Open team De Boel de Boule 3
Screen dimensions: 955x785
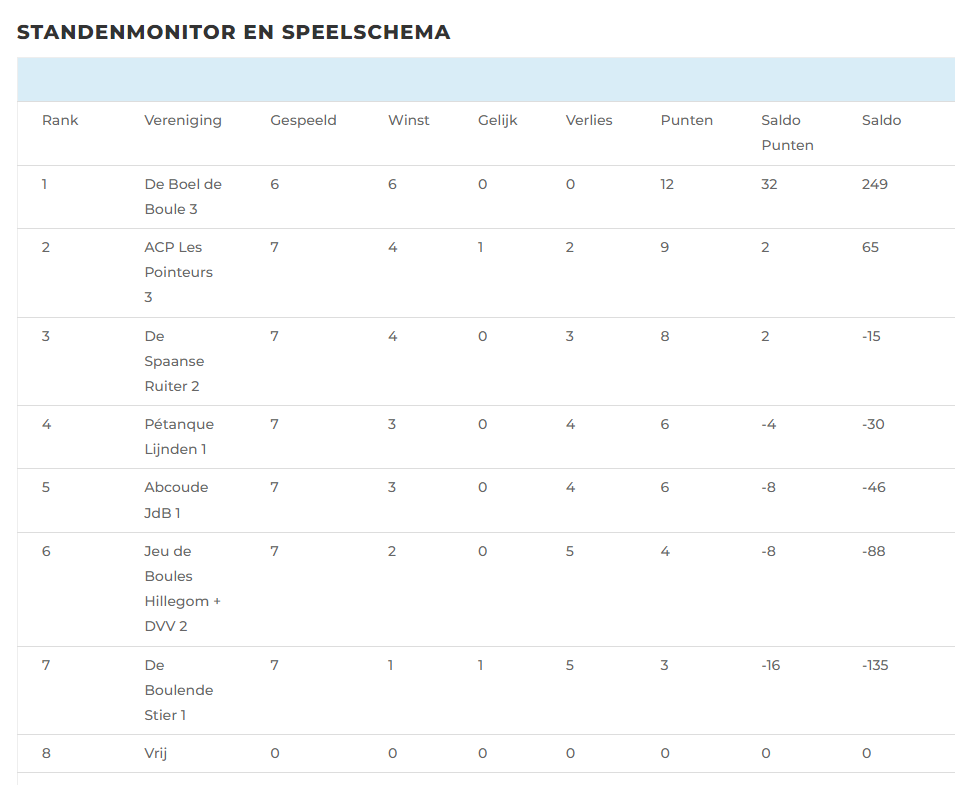183,196
